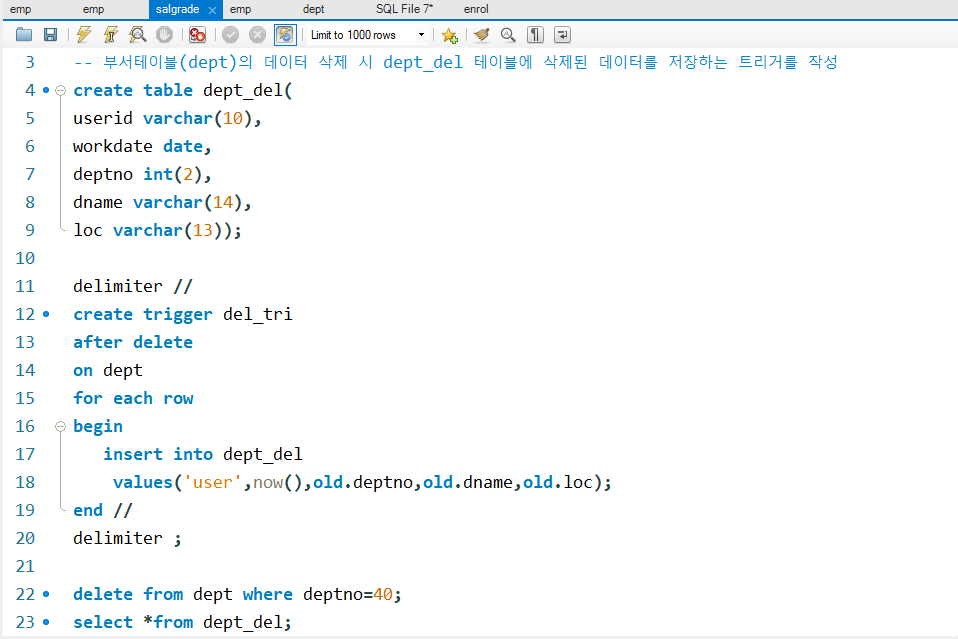
Task: Click 'int(2)' on line 7
Action: point(172,174)
